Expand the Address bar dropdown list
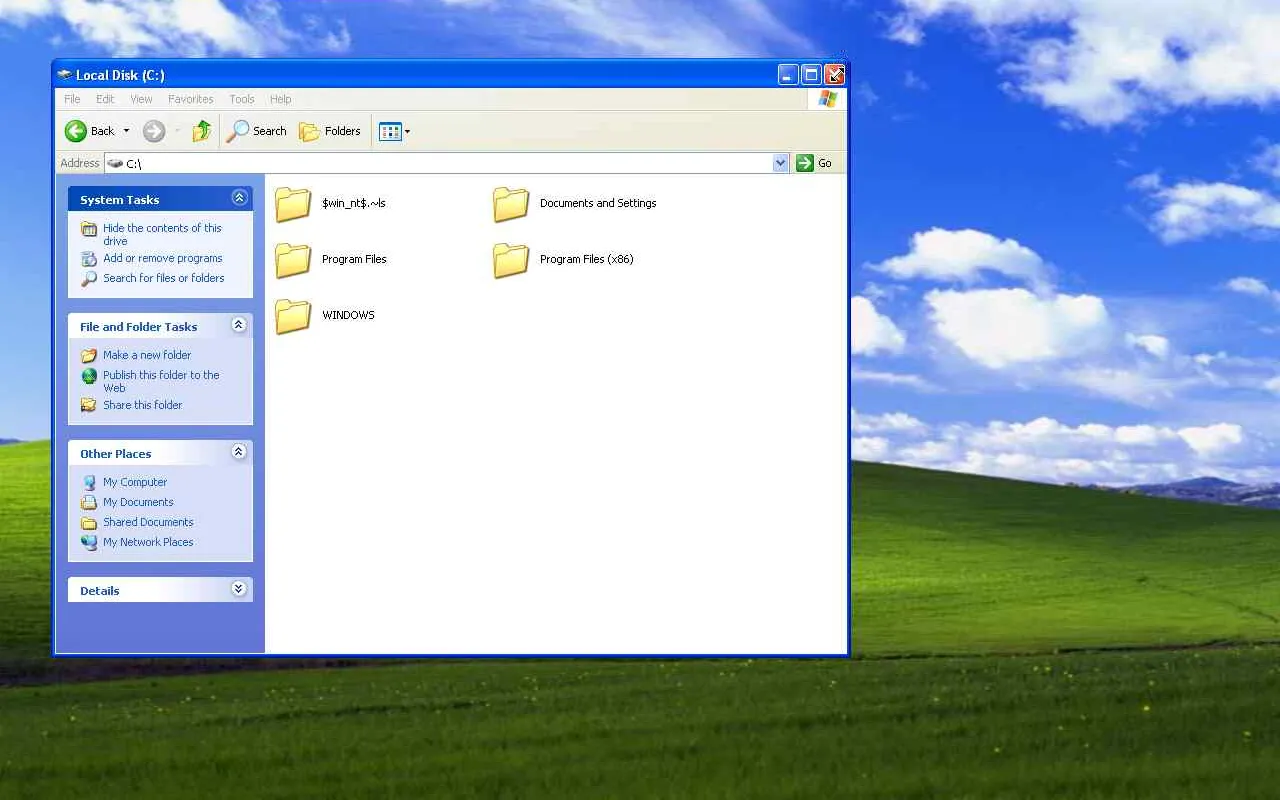 [781, 163]
